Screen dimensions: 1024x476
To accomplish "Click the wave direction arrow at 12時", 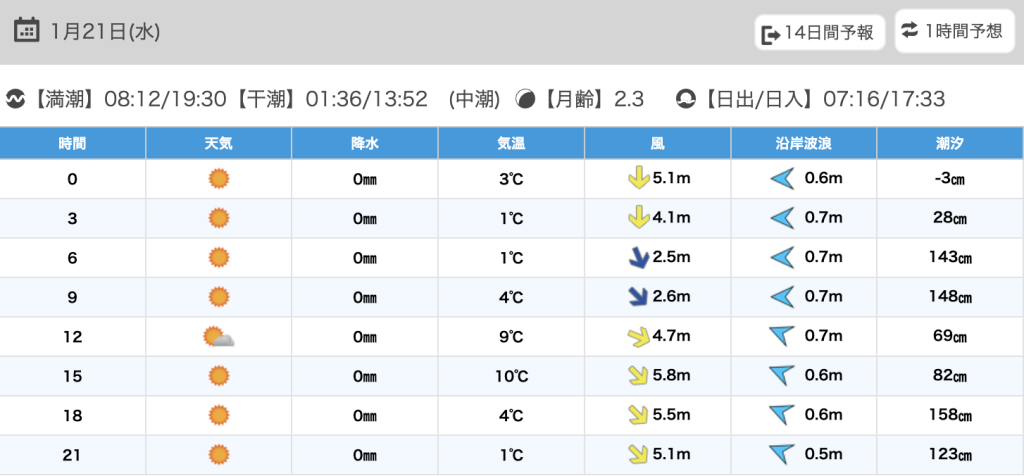I will pos(781,337).
